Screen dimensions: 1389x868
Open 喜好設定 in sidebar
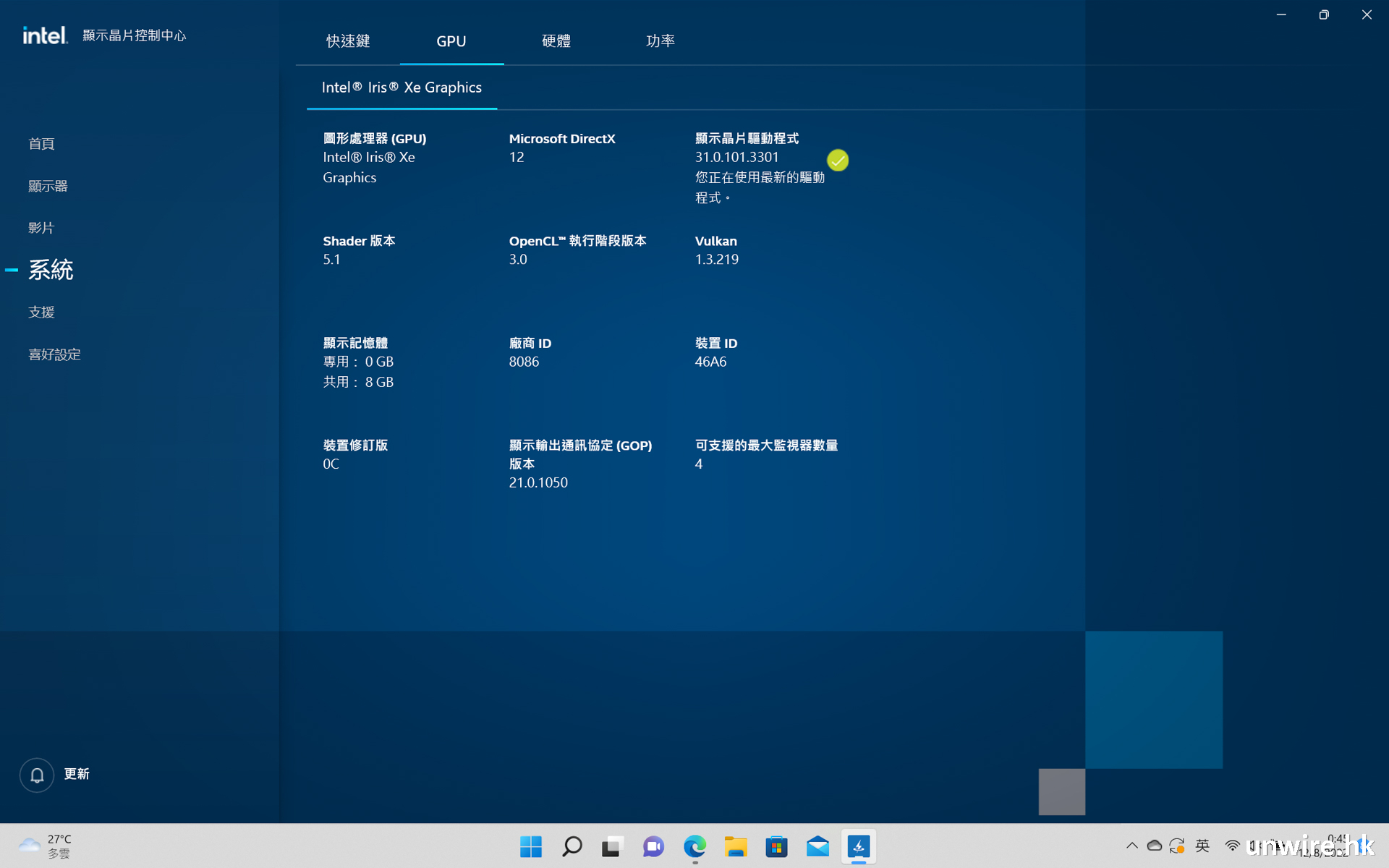tap(54, 354)
